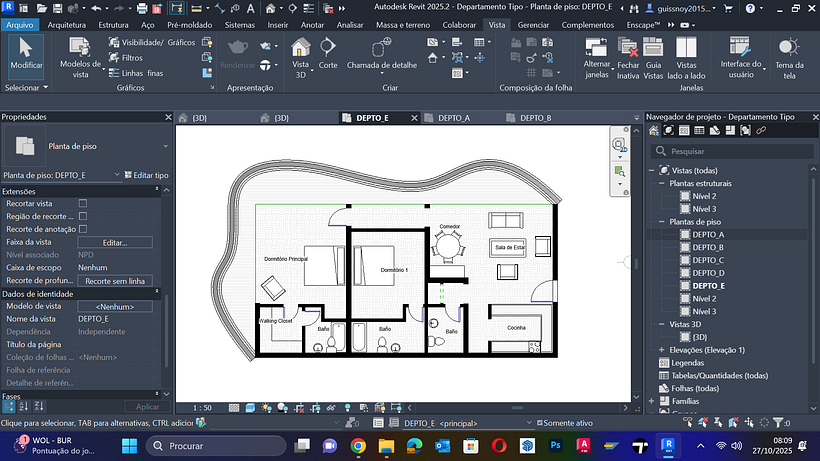This screenshot has width=820, height=461.
Task: Collapse the Plantas de piso tree node
Action: [x=661, y=221]
